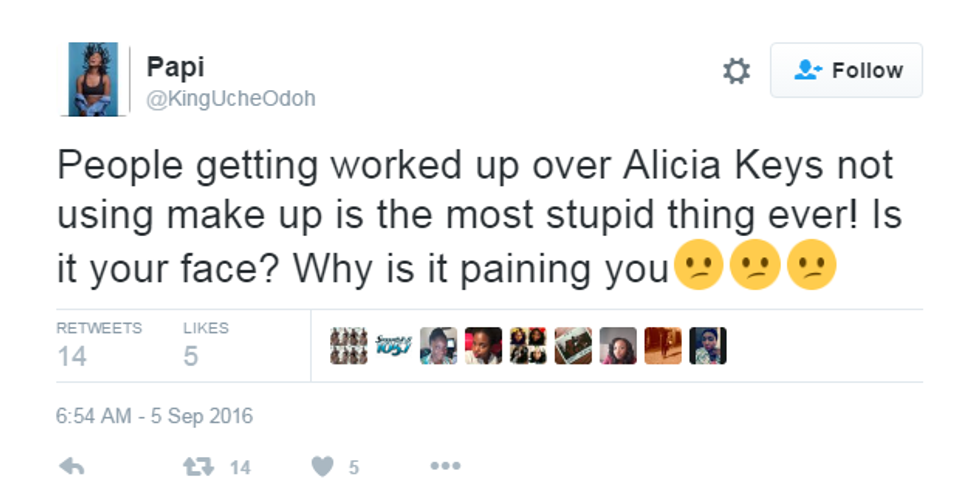The image size is (980, 499).
Task: Click the Follow button
Action: click(846, 70)
